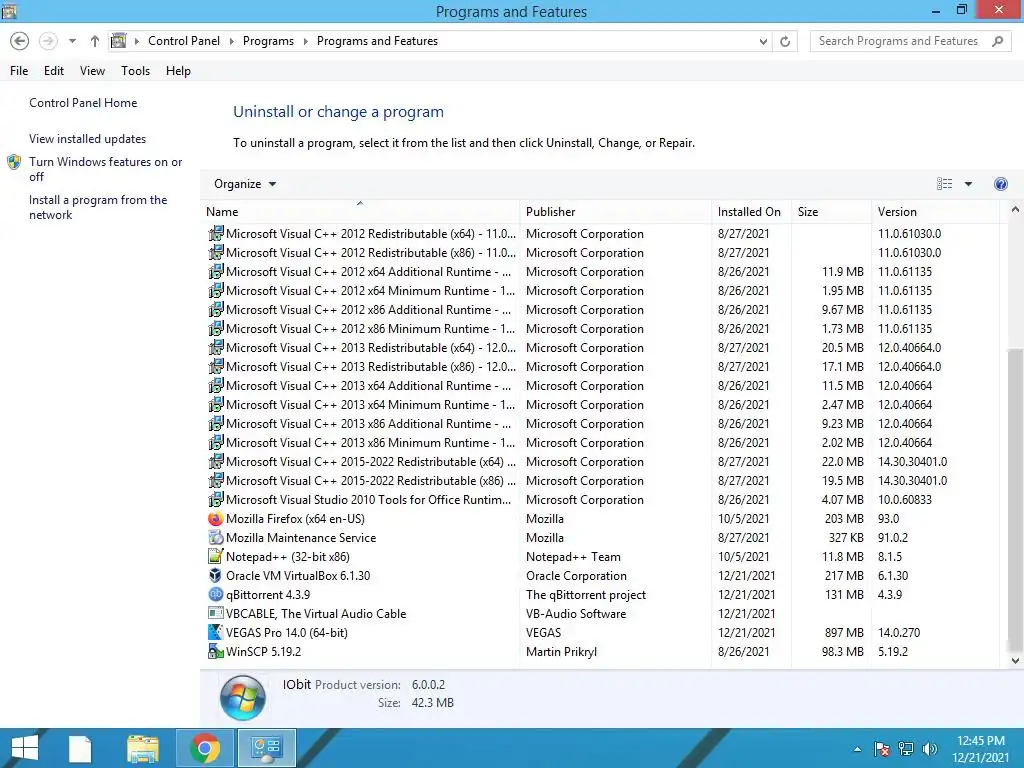Sort list by Name column header
This screenshot has height=768, width=1024.
(x=360, y=212)
